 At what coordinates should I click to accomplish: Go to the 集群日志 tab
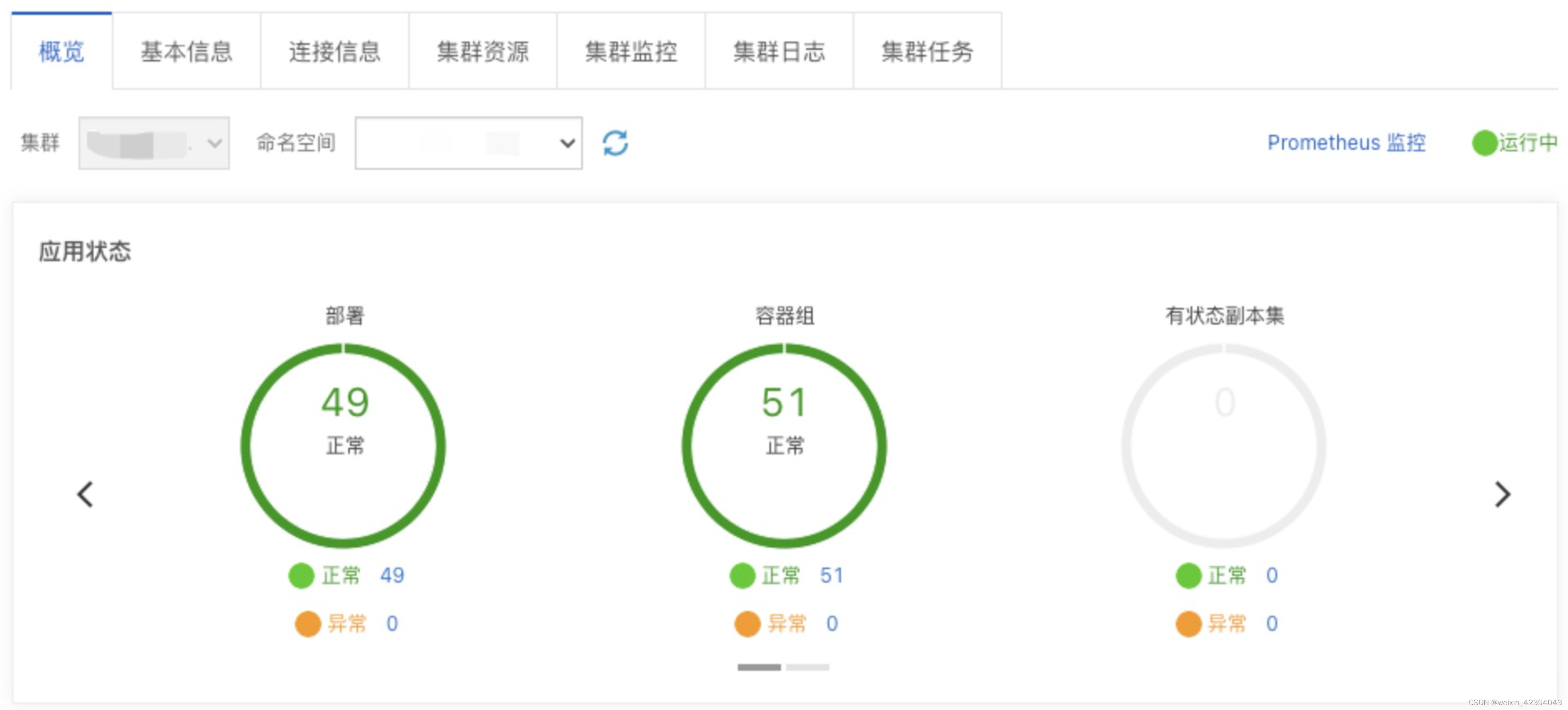tap(778, 52)
